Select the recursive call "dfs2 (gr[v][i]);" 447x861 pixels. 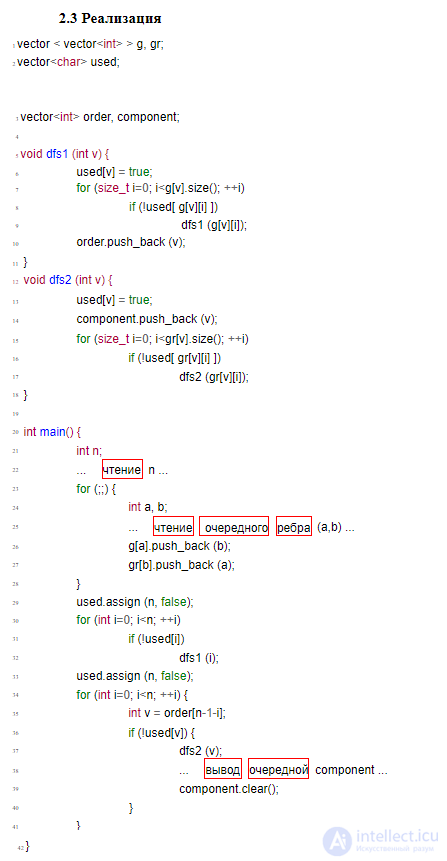214,377
